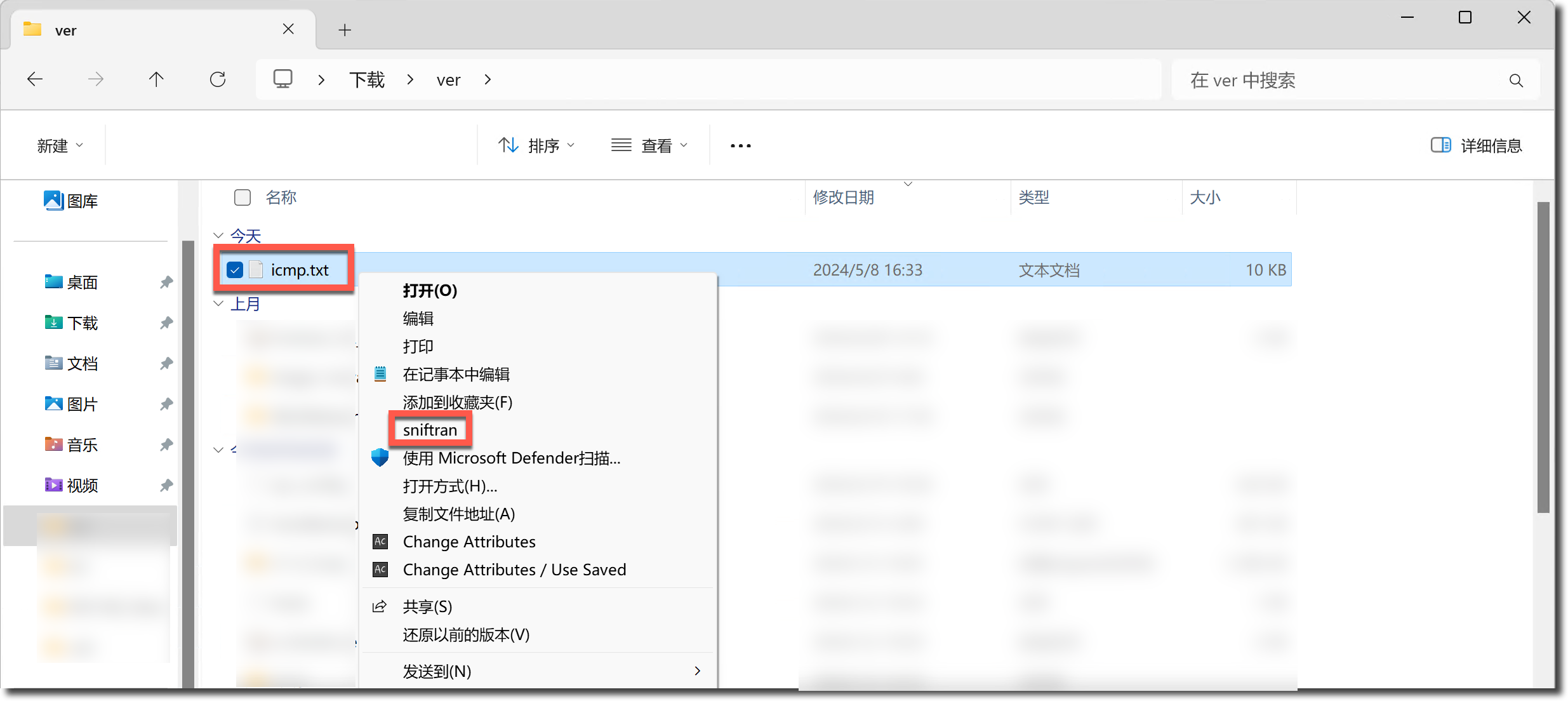Viewport: 1568px width, 701px height.
Task: Check the select-all checkbox beside 名称
Action: (243, 197)
